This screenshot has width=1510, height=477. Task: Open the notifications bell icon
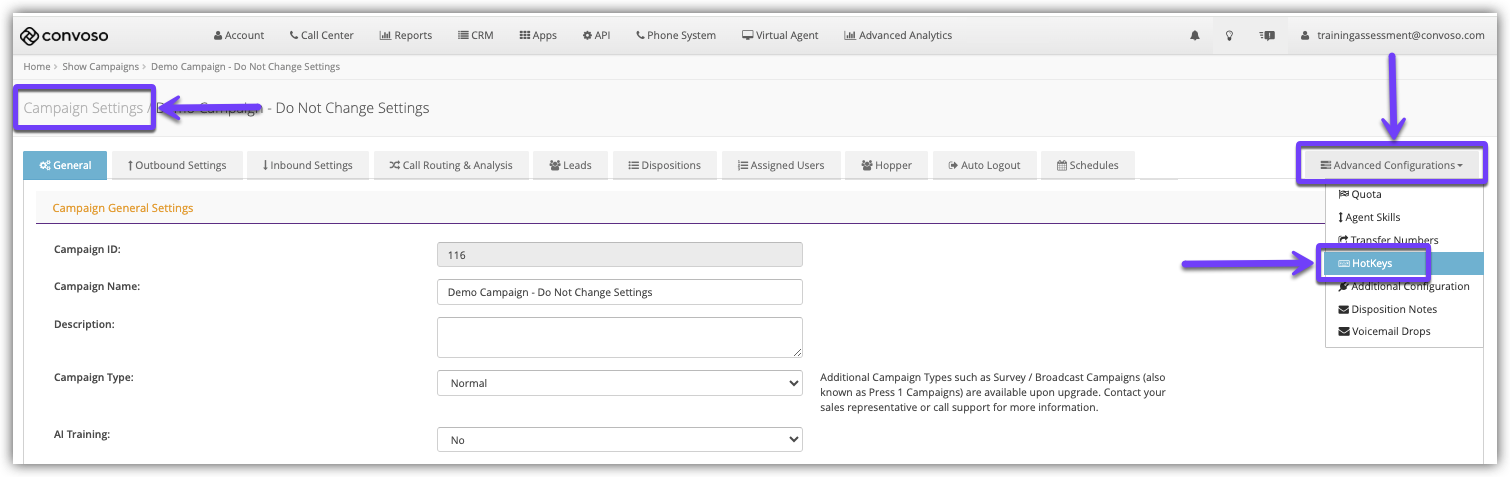(x=1194, y=35)
